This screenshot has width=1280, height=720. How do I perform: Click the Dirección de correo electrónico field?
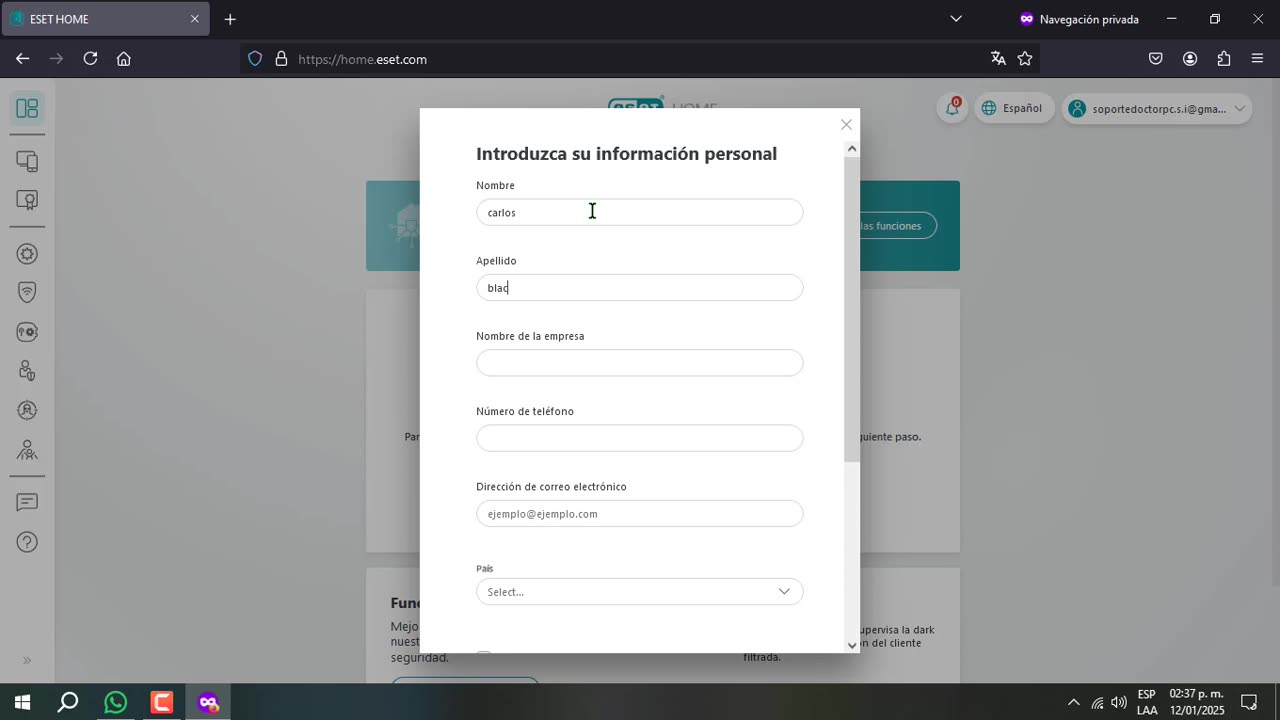639,514
